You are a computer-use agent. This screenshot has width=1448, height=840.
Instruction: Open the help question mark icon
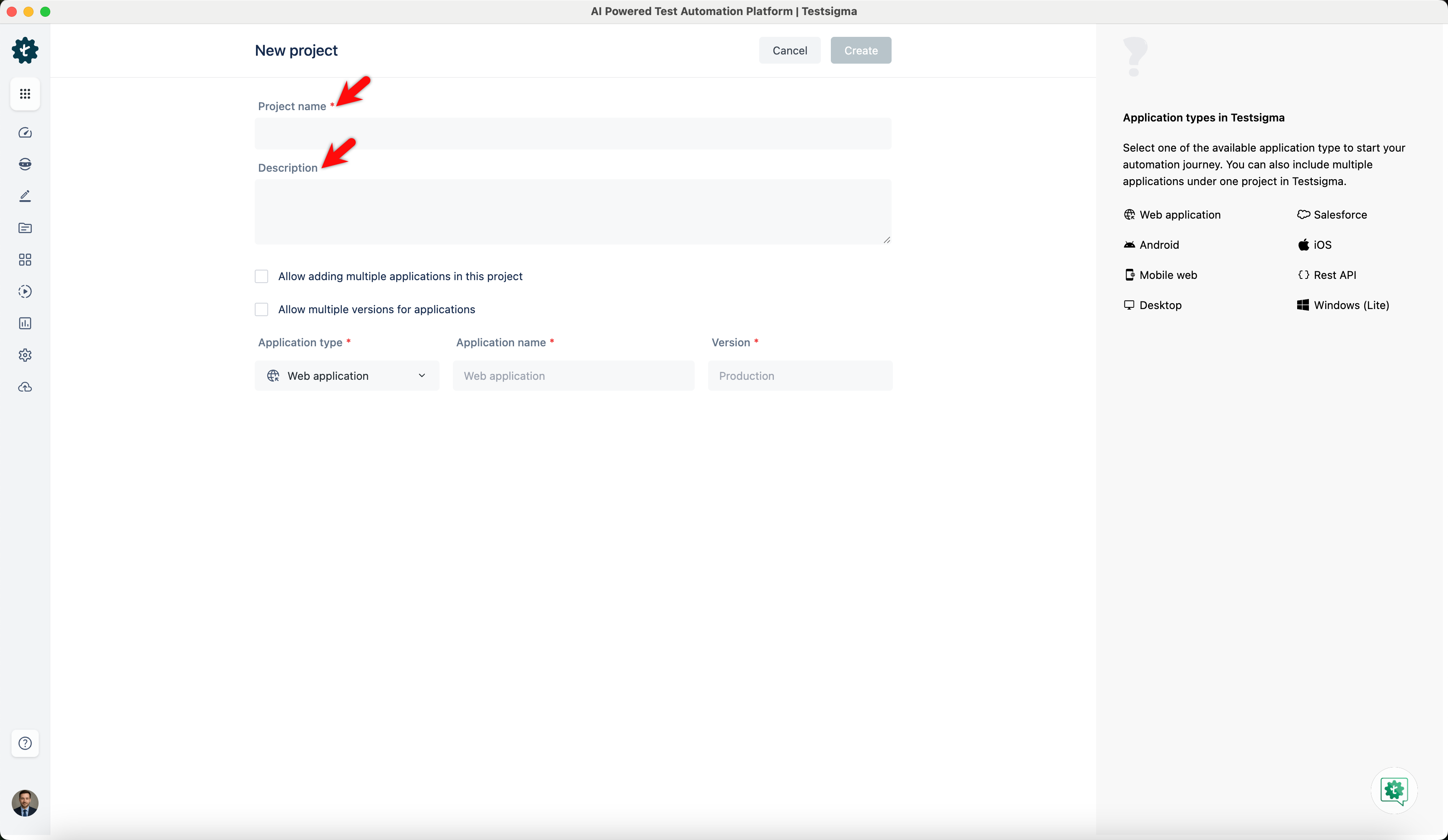(25, 743)
